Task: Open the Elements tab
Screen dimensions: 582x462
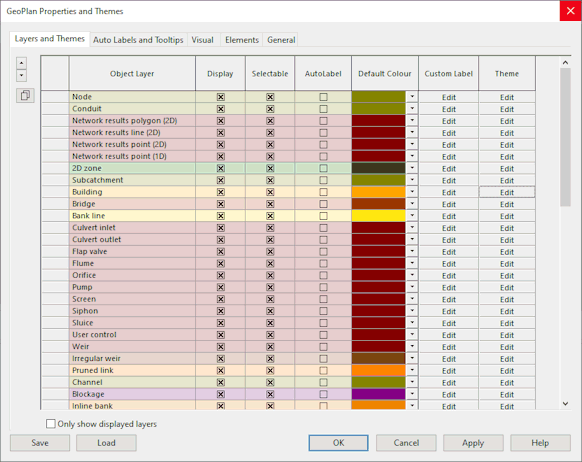Action: coord(242,40)
